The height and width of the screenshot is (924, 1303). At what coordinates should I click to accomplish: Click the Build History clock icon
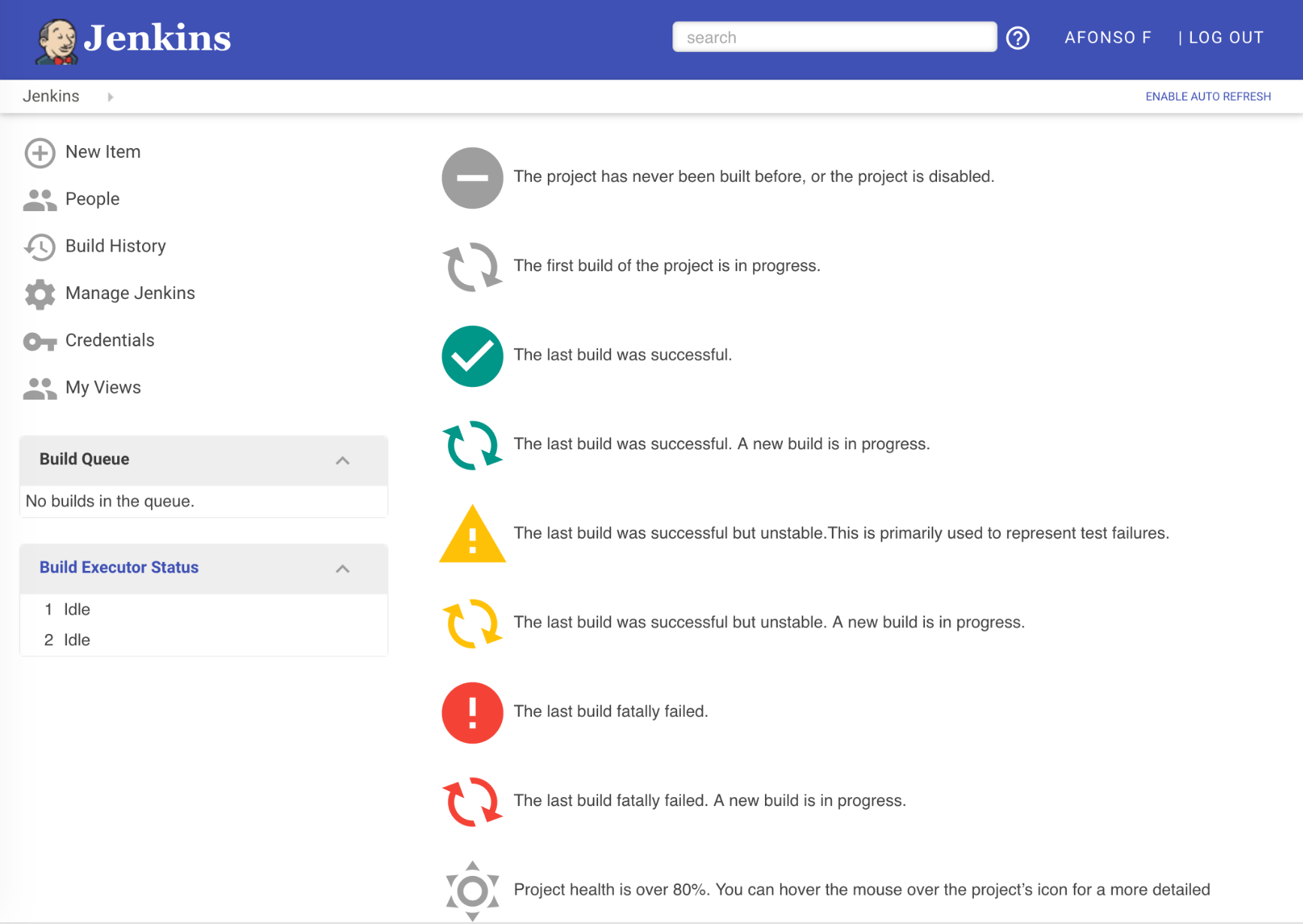tap(40, 247)
